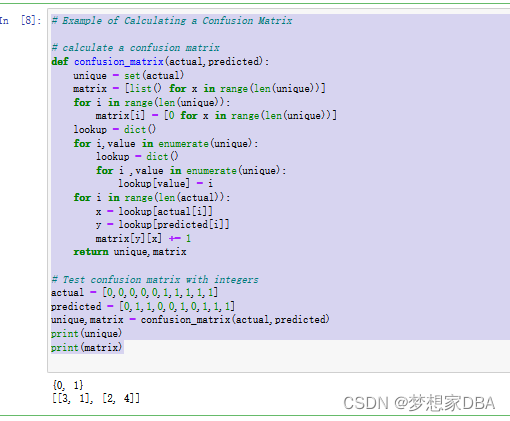Click the matrix list comprehension line
The width and height of the screenshot is (510, 421).
[199, 89]
